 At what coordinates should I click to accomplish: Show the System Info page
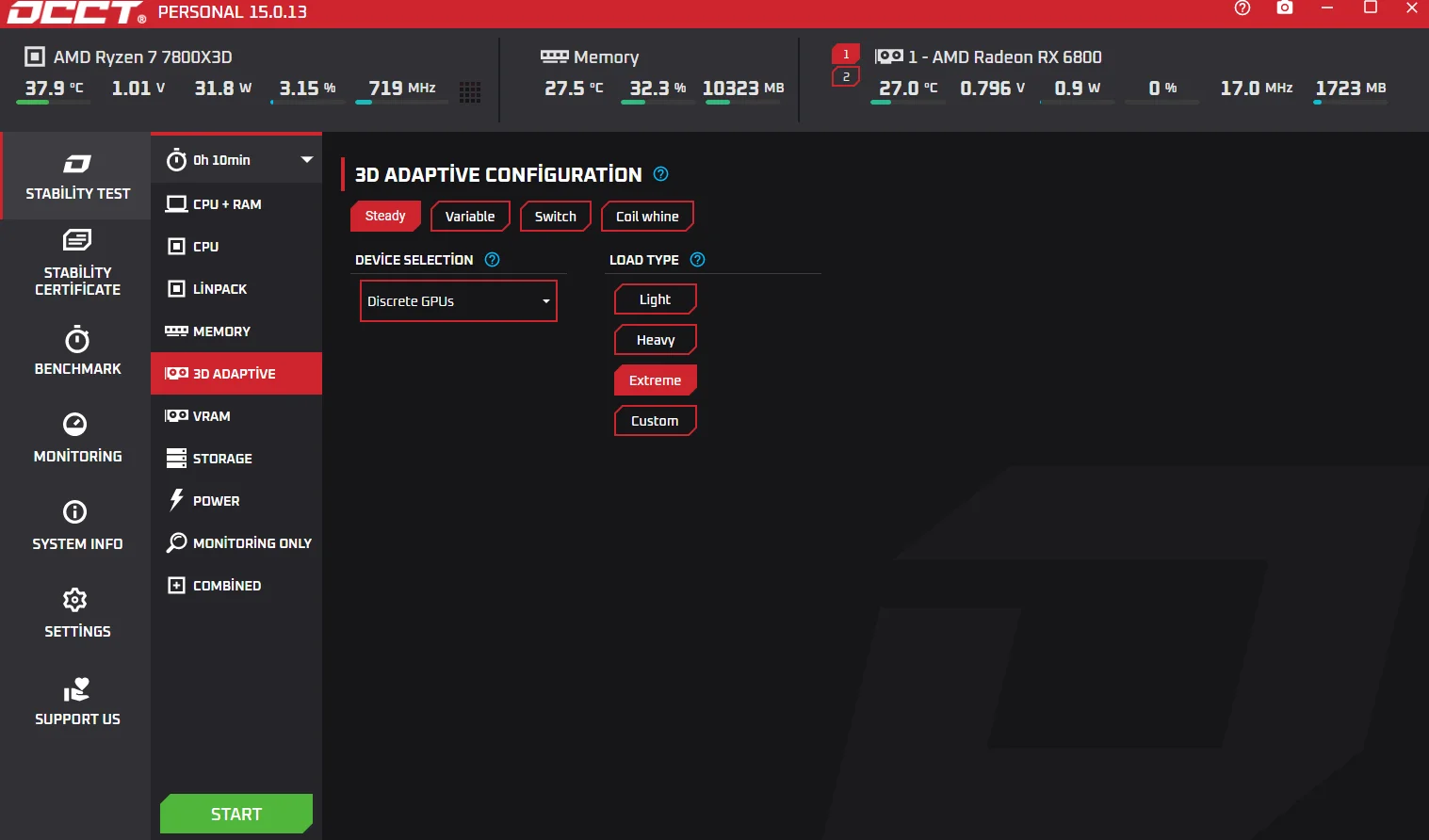(76, 526)
